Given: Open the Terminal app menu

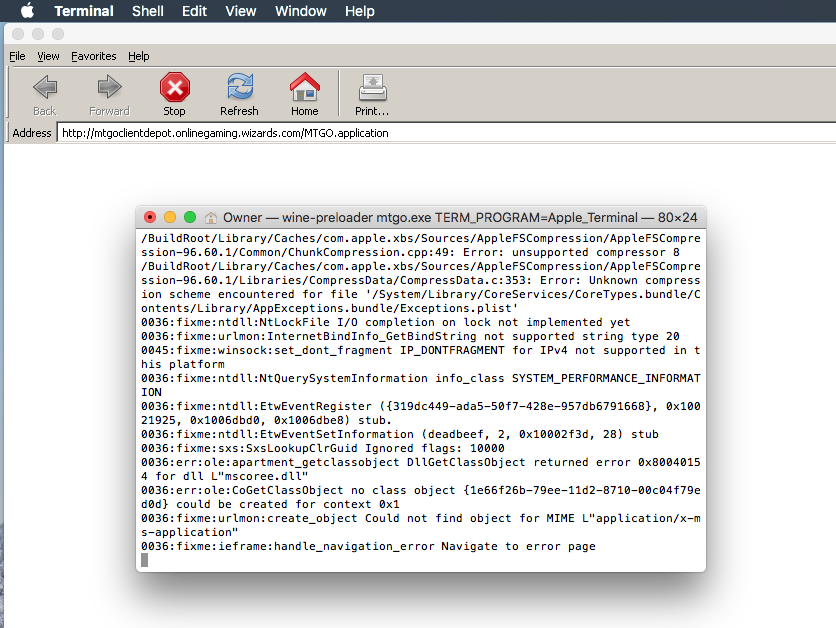Looking at the screenshot, I should 84,11.
